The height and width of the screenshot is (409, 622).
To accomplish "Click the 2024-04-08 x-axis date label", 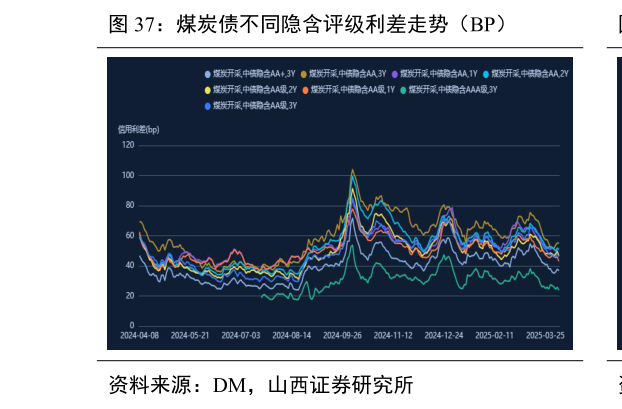I will pyautogui.click(x=139, y=336).
